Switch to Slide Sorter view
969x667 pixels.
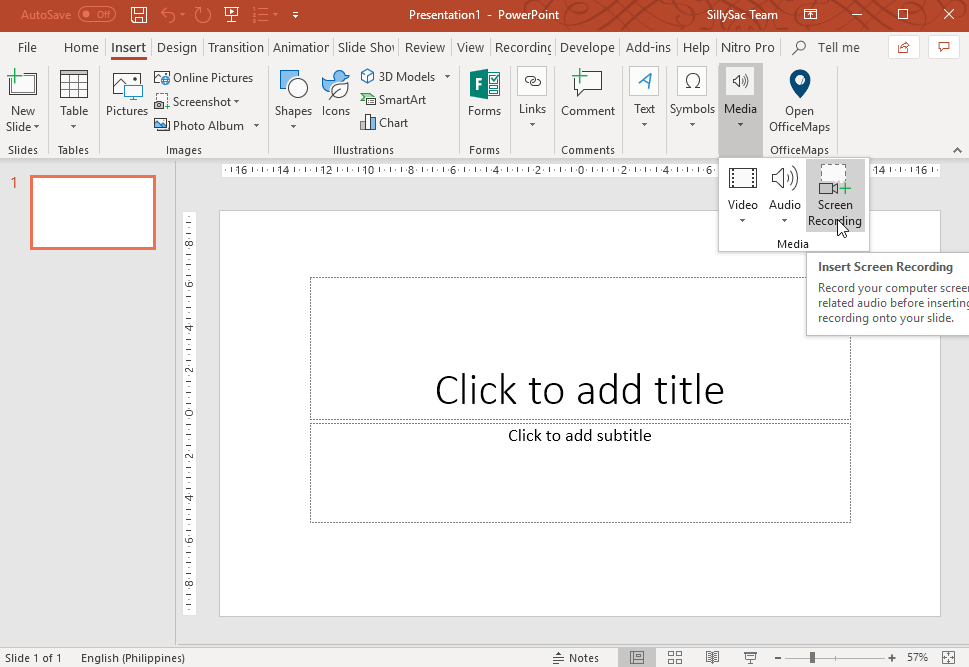pyautogui.click(x=674, y=657)
